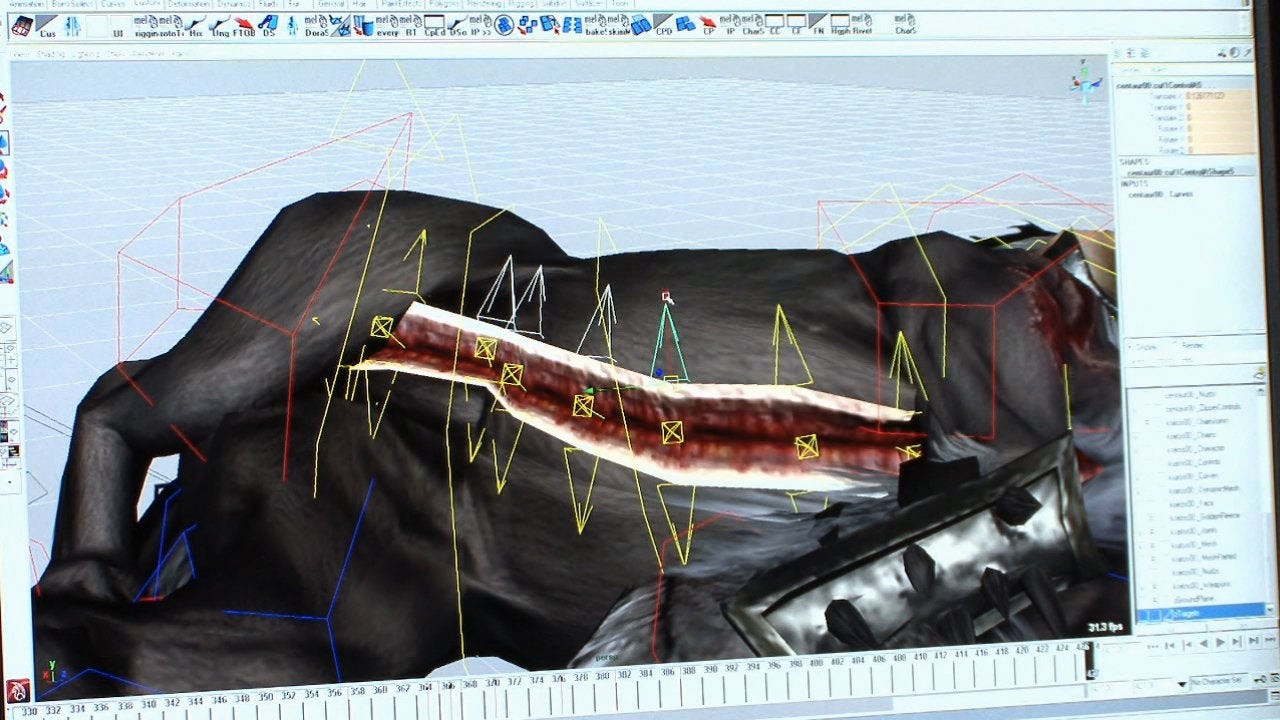Click the layer list scroll-down arrow
Viewport: 1280px width, 720px height.
coord(1271,607)
